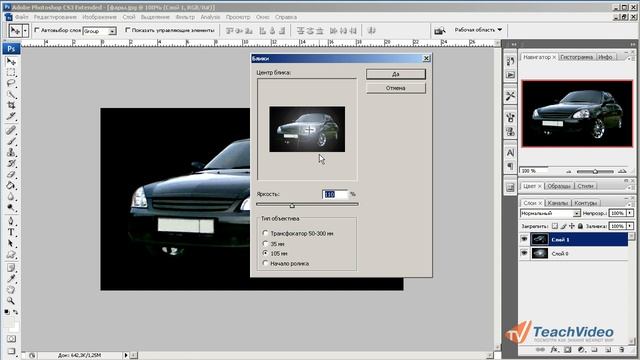Switch to the Гистограмма tab
The image size is (640, 360).
(576, 57)
